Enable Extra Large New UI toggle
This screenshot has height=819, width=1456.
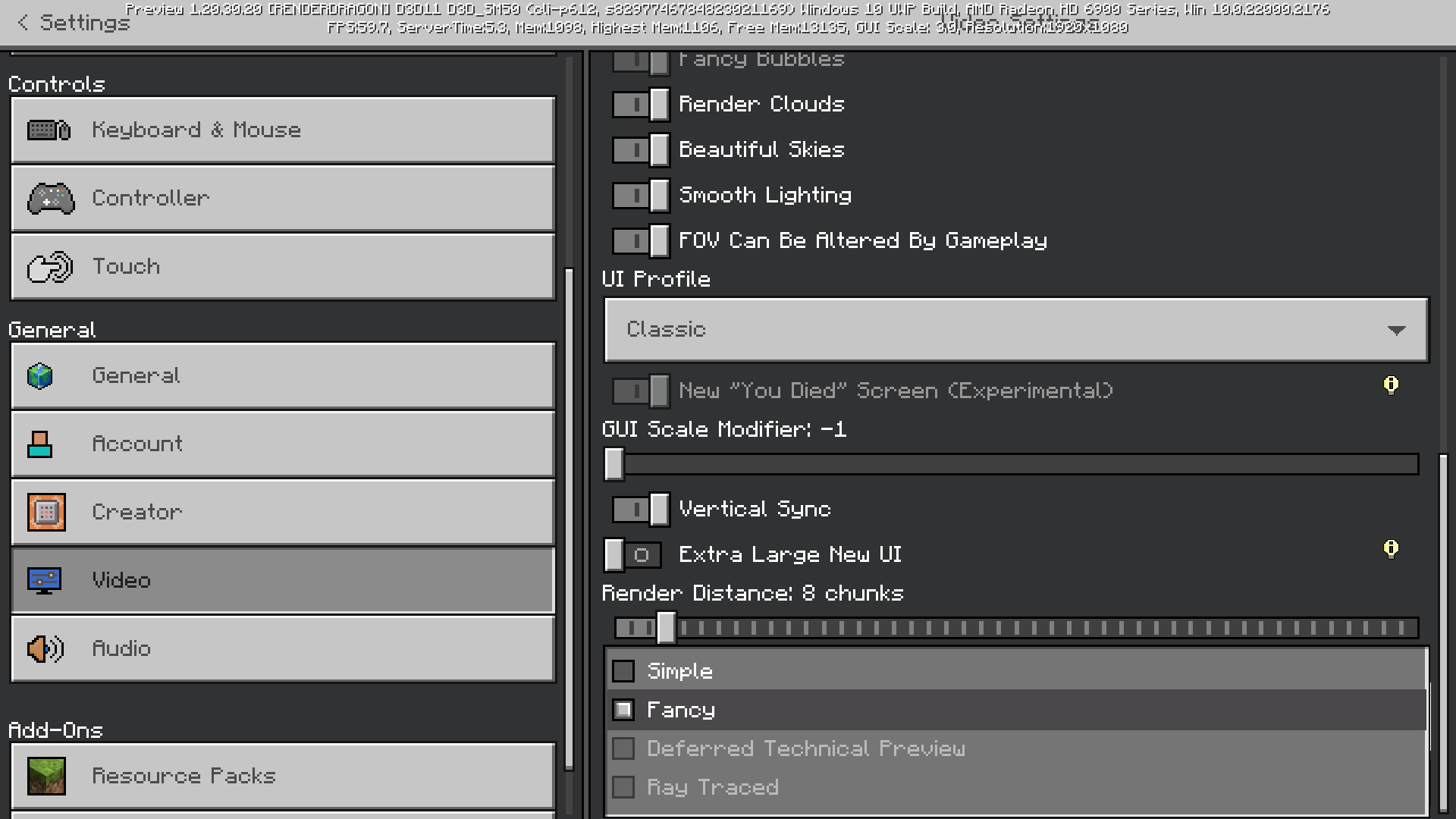tap(633, 555)
